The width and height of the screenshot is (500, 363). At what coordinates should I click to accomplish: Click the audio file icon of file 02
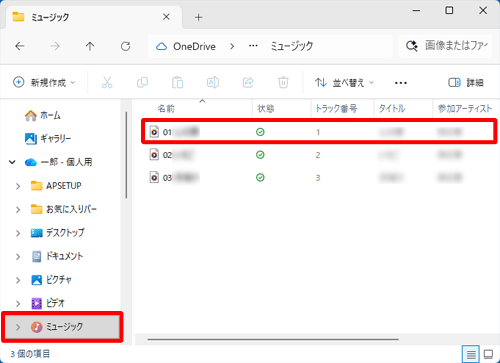click(154, 155)
